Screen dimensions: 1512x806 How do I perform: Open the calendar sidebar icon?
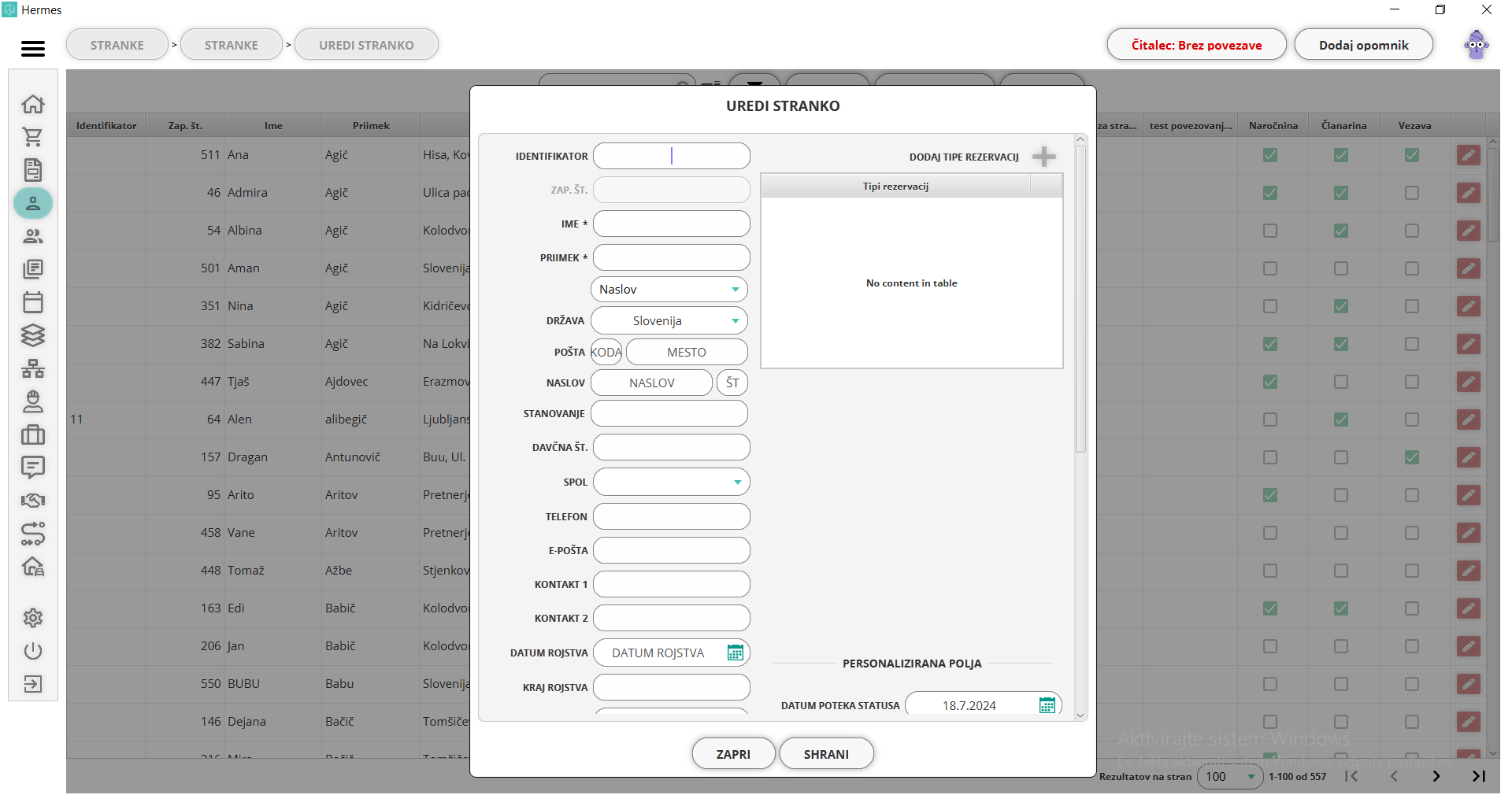tap(33, 302)
